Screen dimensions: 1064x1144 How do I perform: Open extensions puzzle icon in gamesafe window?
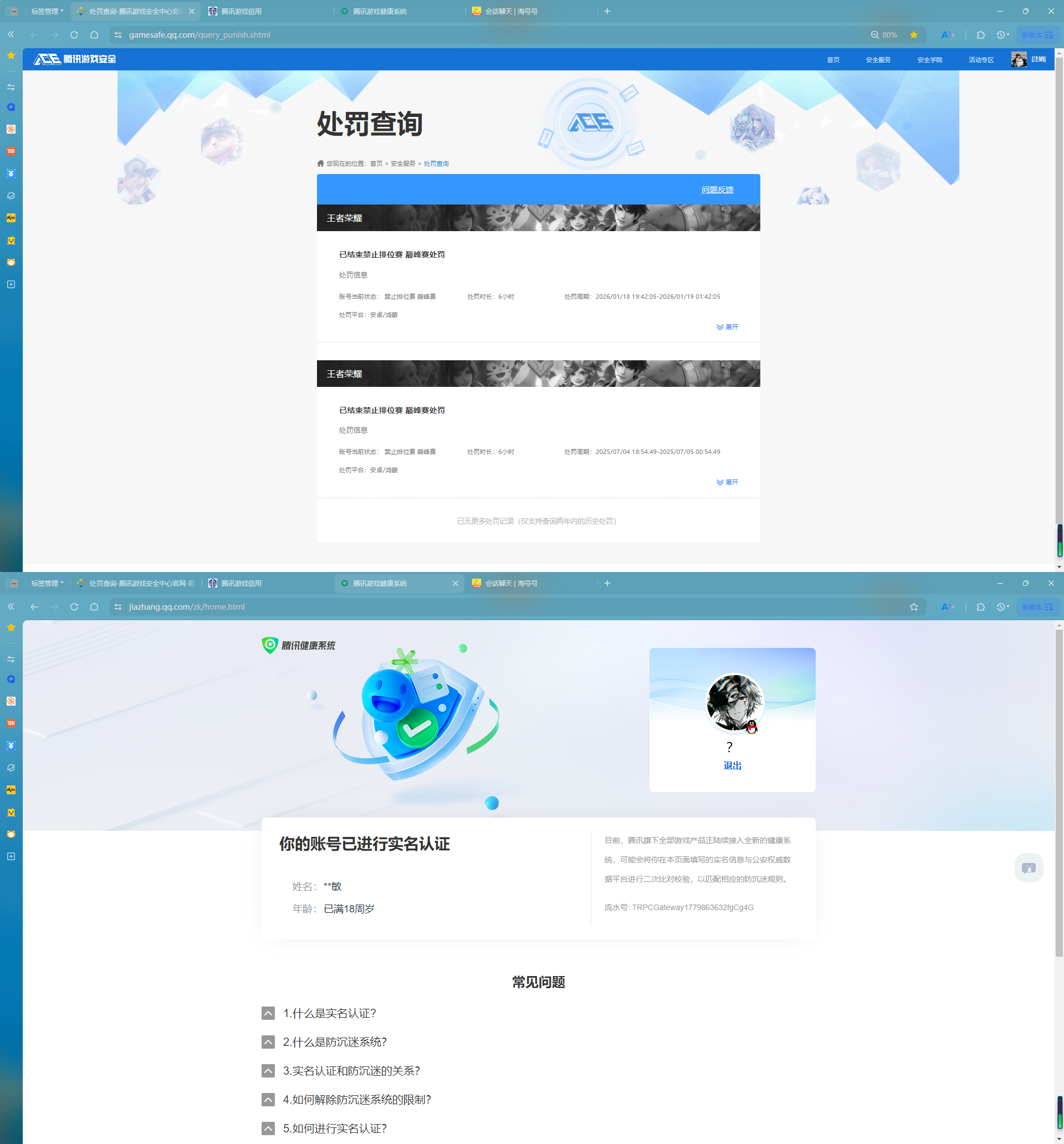980,35
